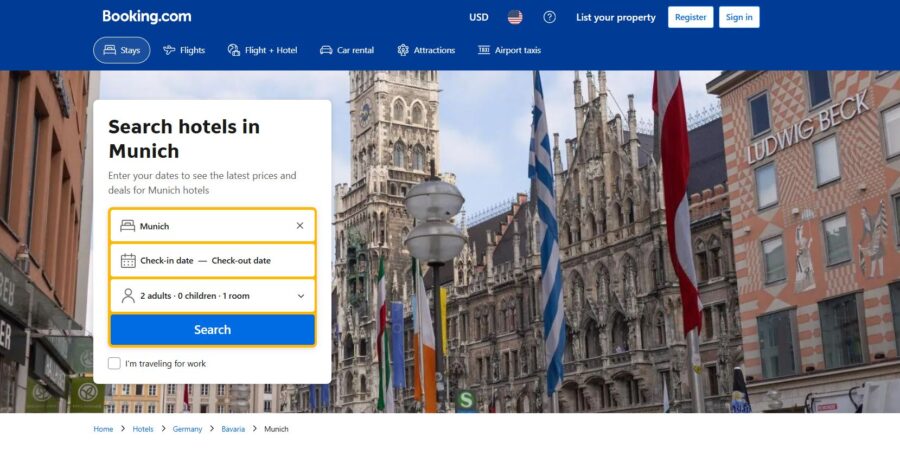
Task: Expand the guests and rooms dropdown chevron
Action: click(300, 296)
